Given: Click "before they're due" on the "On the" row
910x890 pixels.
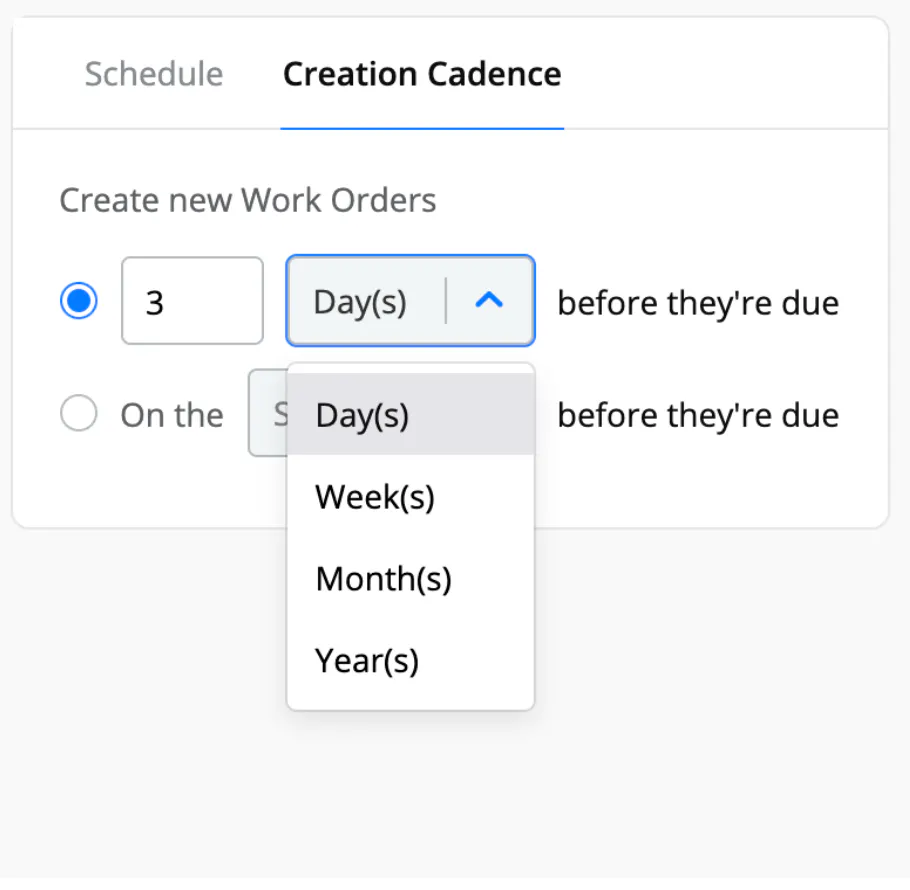Looking at the screenshot, I should tap(698, 414).
